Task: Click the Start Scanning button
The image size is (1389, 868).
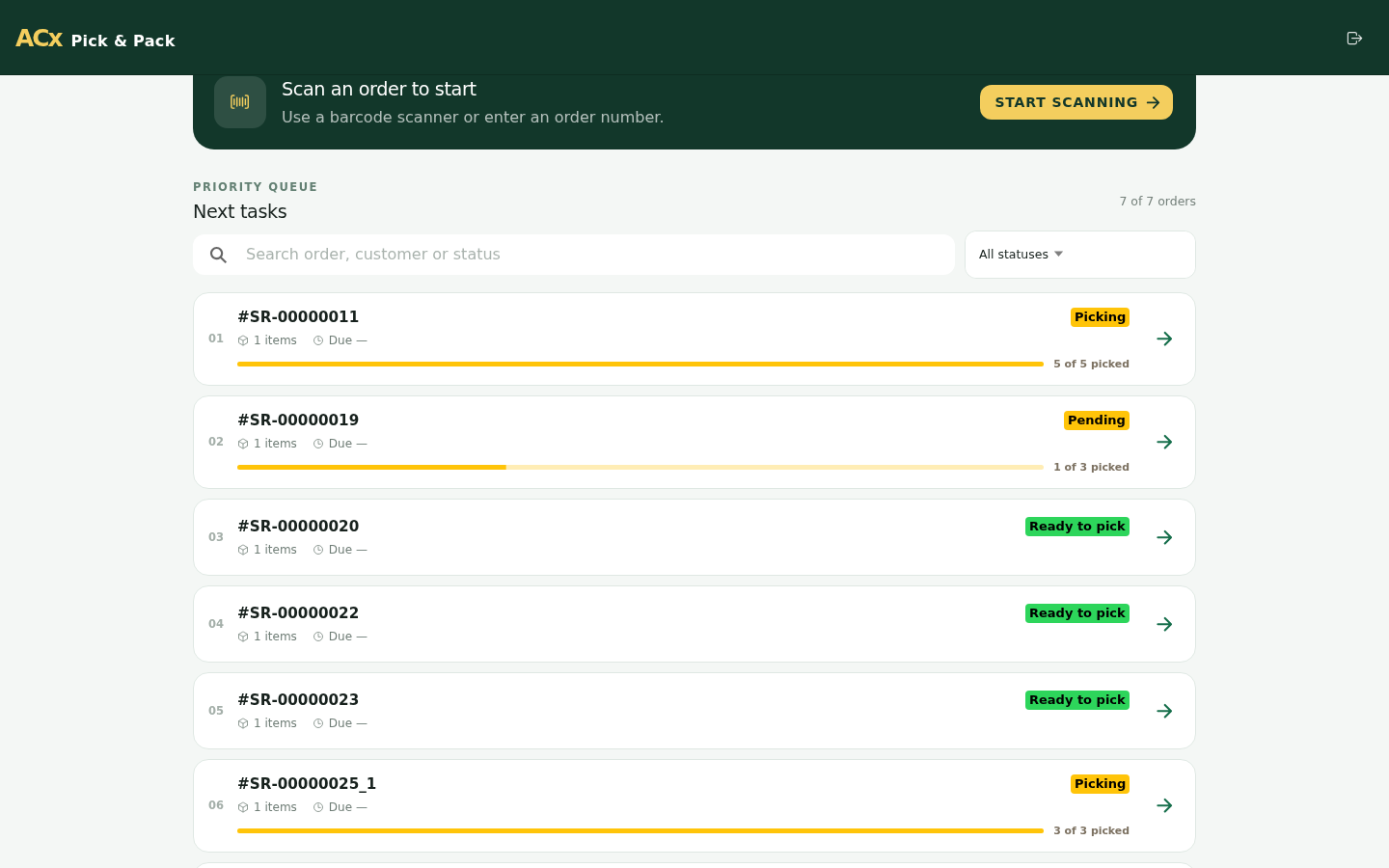Action: point(1076,102)
